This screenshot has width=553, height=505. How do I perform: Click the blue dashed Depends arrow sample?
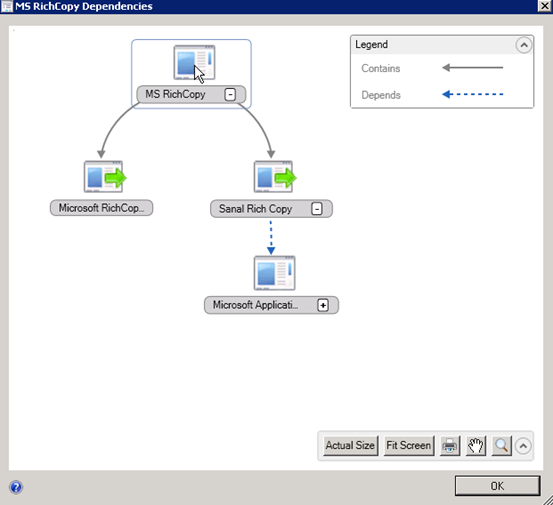coord(473,94)
